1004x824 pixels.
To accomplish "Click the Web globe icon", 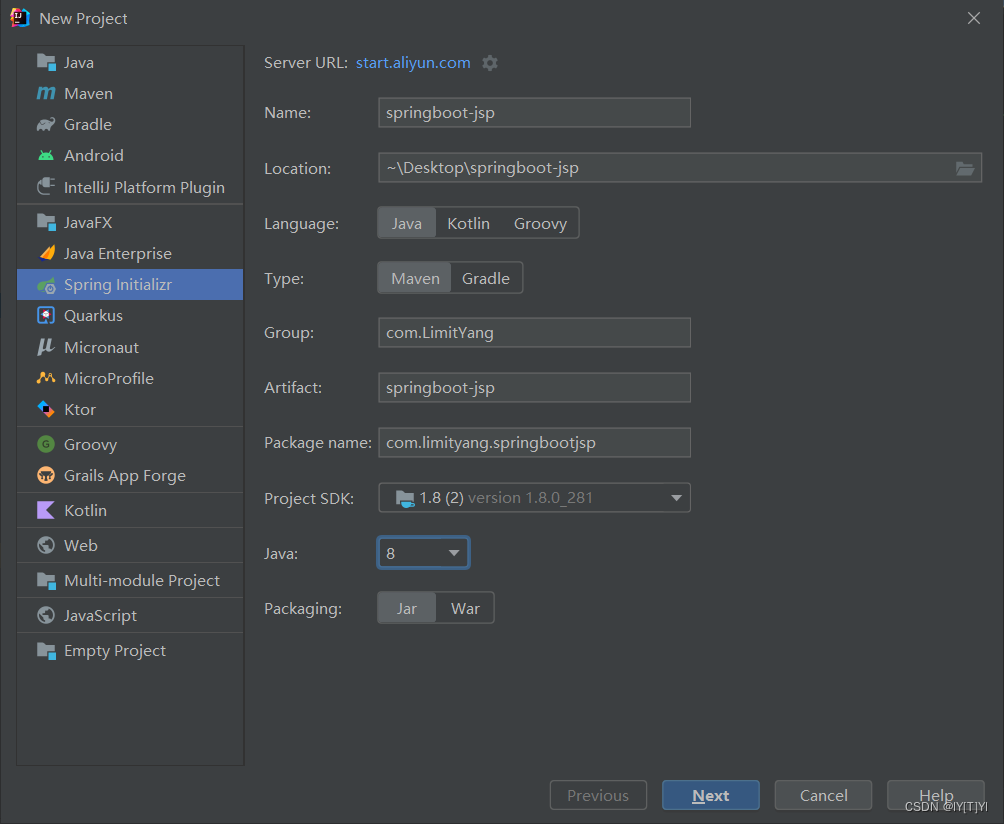I will [x=46, y=545].
